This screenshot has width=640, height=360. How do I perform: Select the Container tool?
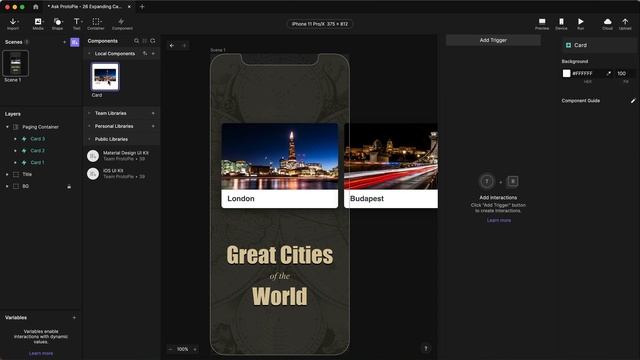coord(96,24)
